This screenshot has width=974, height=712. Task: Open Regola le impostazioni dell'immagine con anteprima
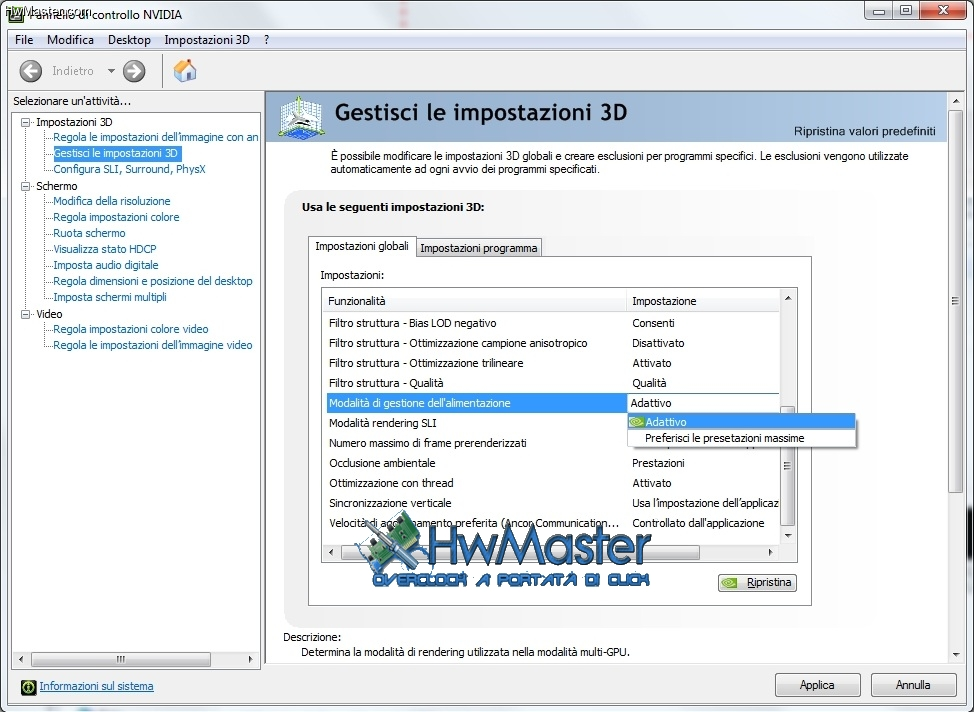[x=156, y=137]
